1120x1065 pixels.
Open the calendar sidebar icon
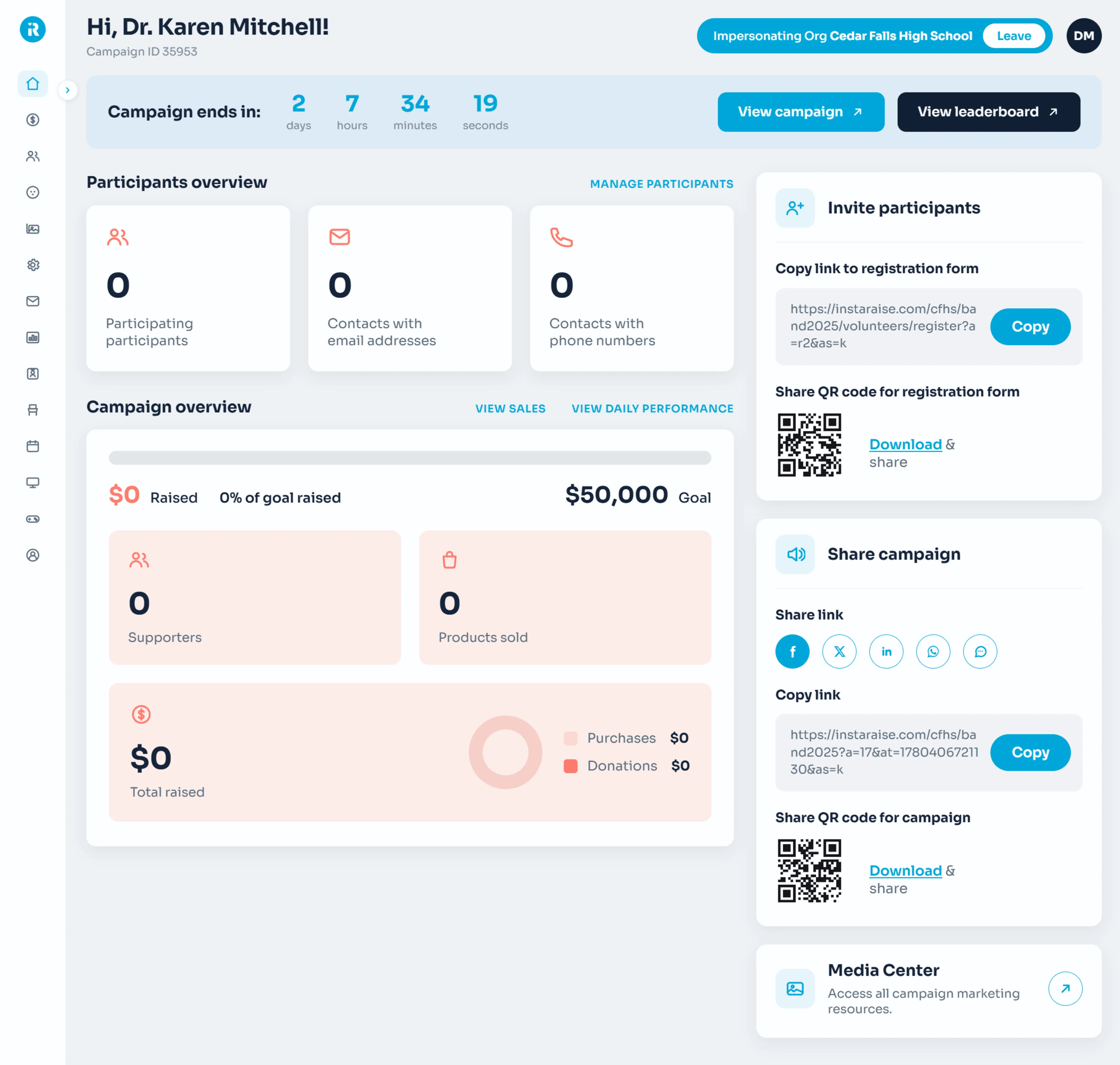point(32,446)
